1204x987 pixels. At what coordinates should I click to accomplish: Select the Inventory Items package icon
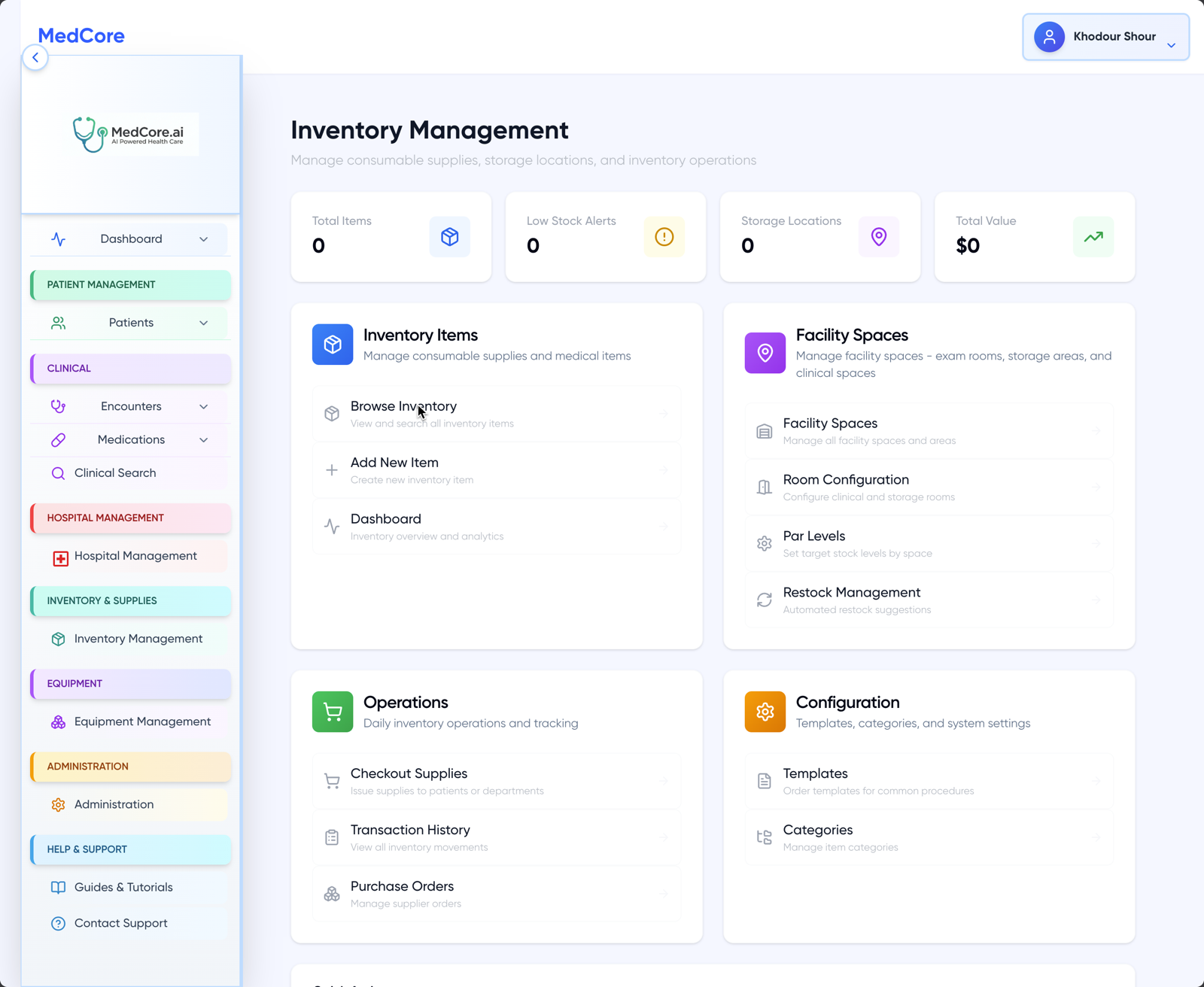332,345
